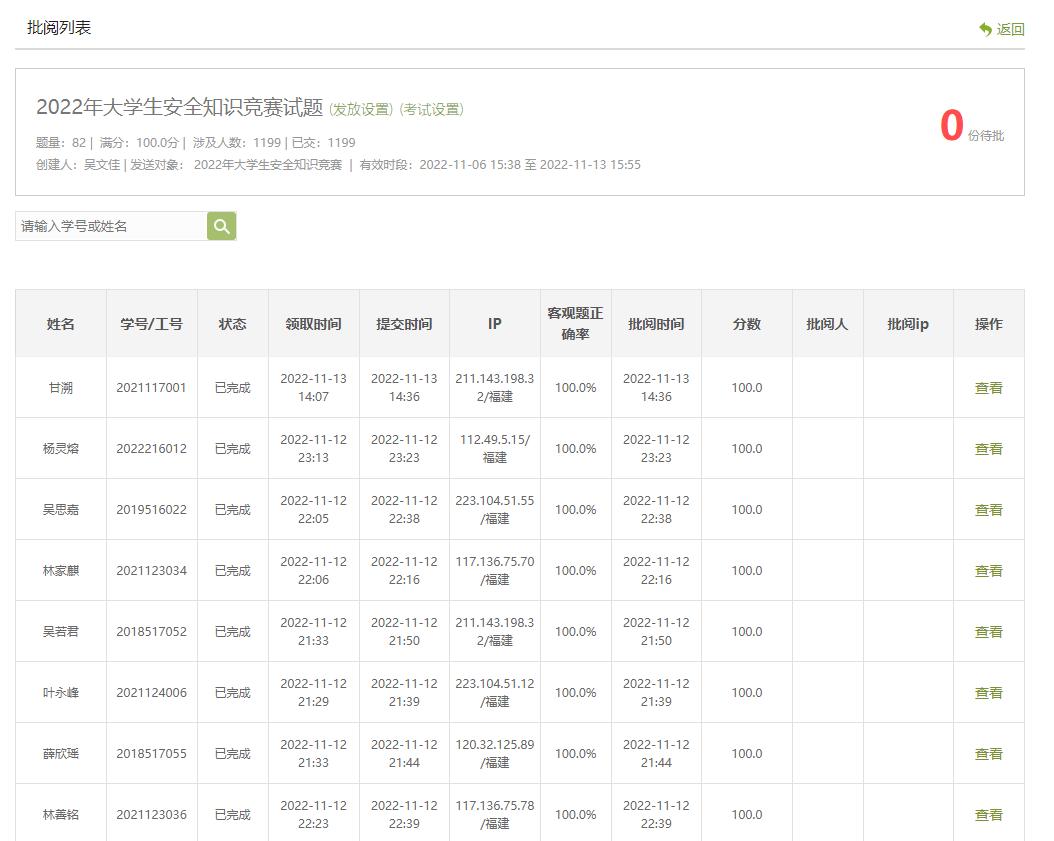Click the 客观题正确率 column header
Screen dimensions: 1054x841
click(575, 324)
